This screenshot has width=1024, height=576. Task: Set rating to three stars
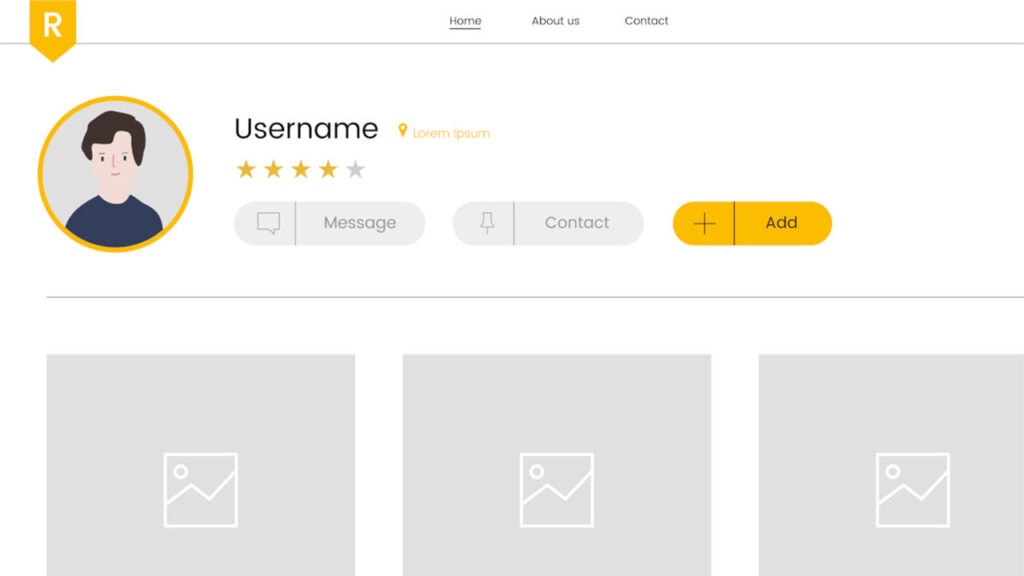pyautogui.click(x=300, y=169)
